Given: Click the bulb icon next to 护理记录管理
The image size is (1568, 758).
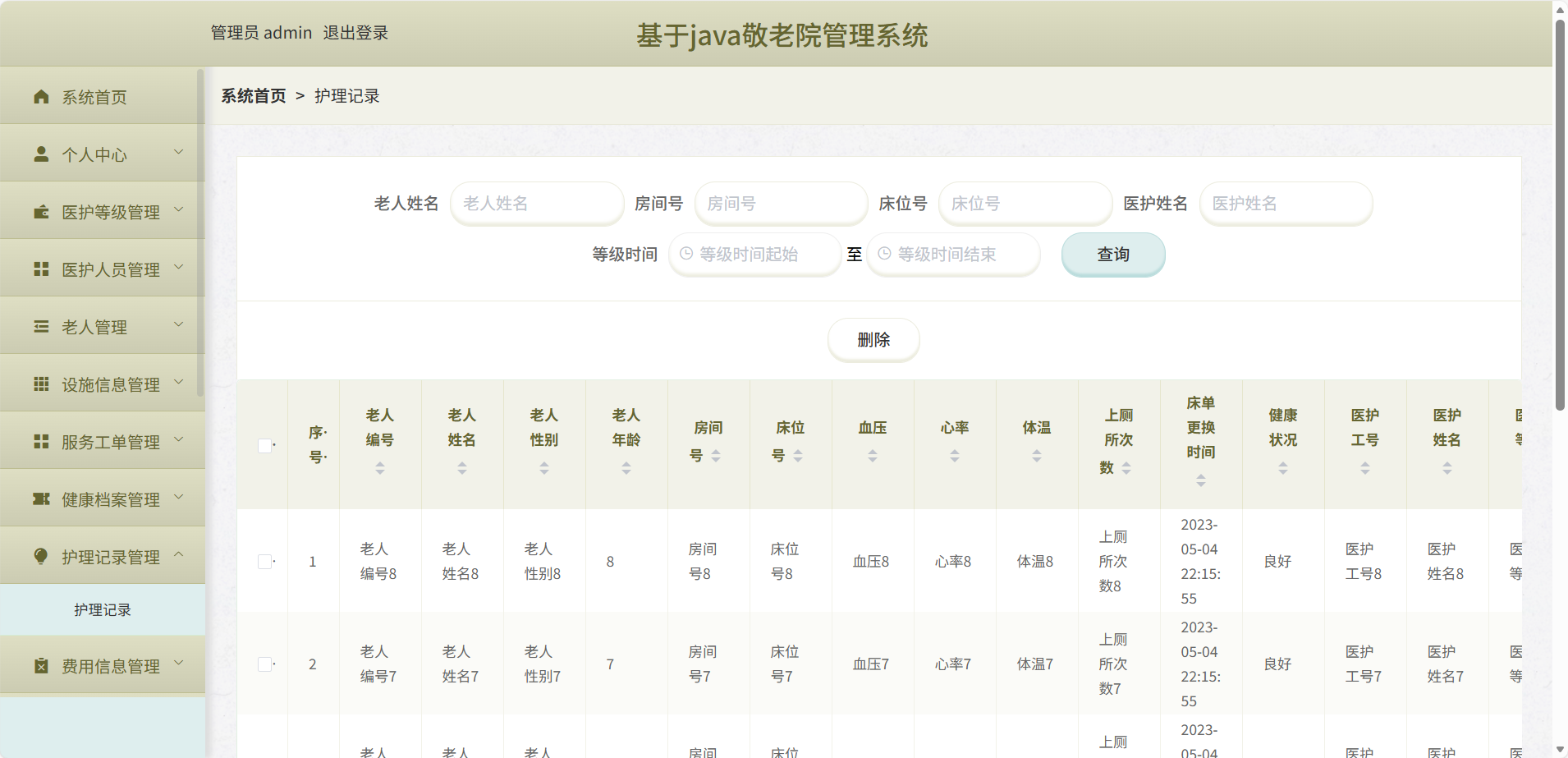Looking at the screenshot, I should click(41, 557).
